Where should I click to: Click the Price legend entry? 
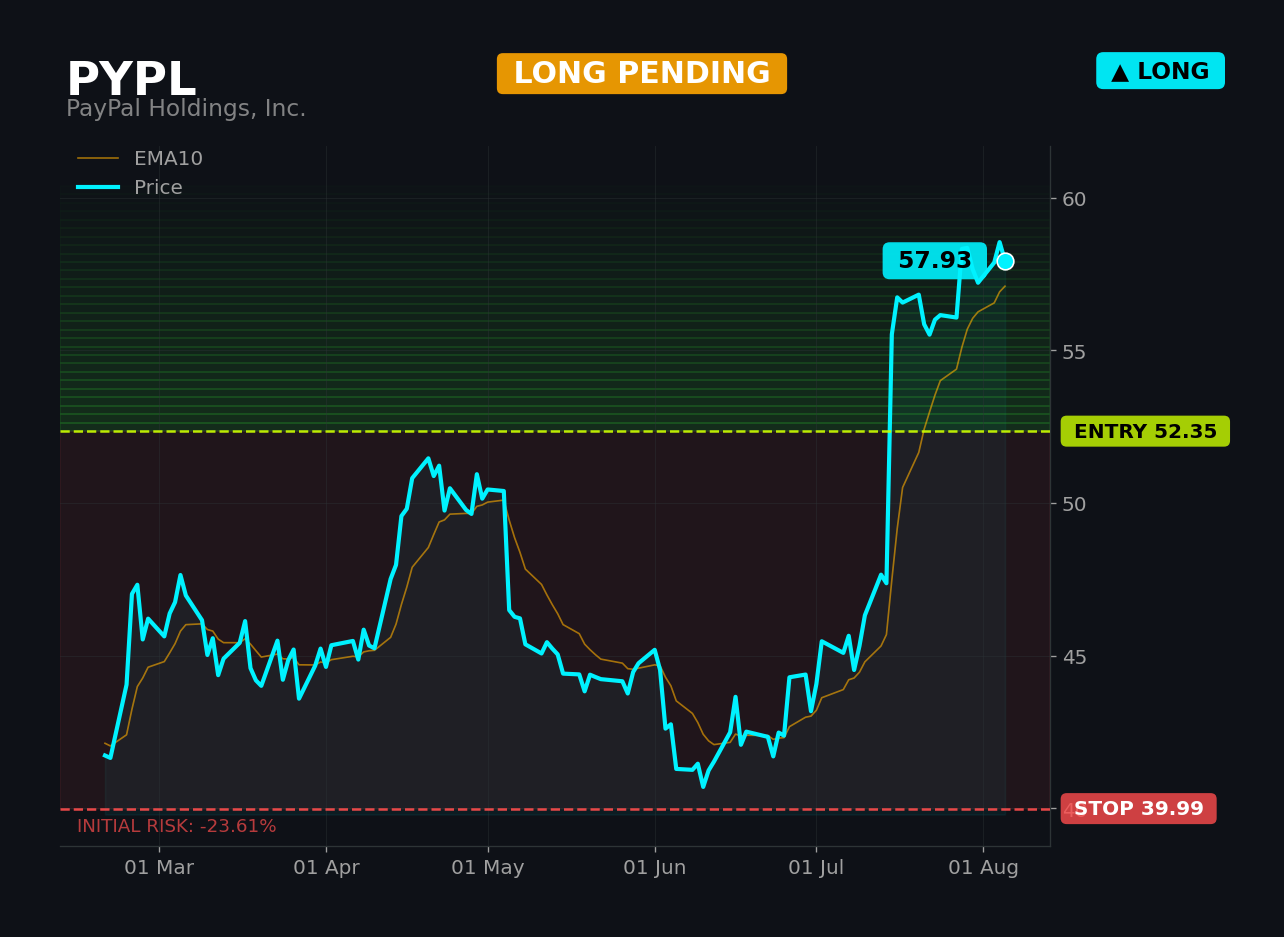coord(130,188)
